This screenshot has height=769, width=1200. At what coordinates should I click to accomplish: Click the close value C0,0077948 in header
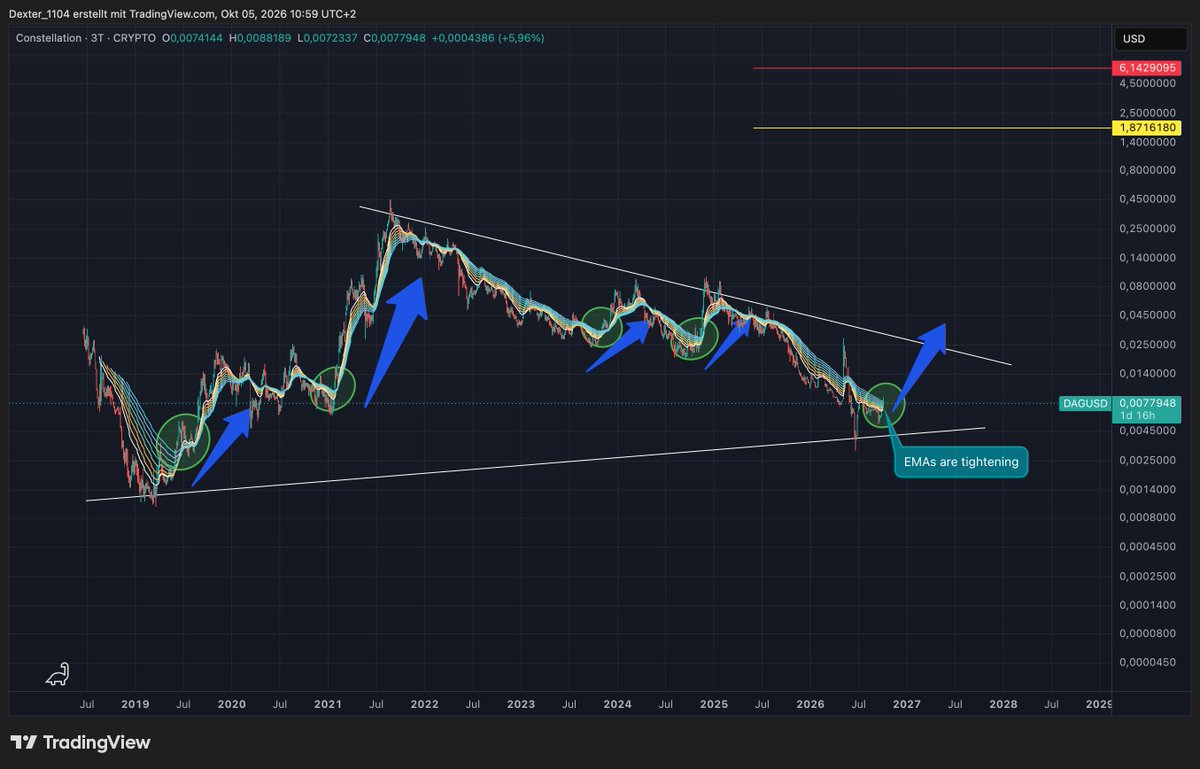(393, 39)
